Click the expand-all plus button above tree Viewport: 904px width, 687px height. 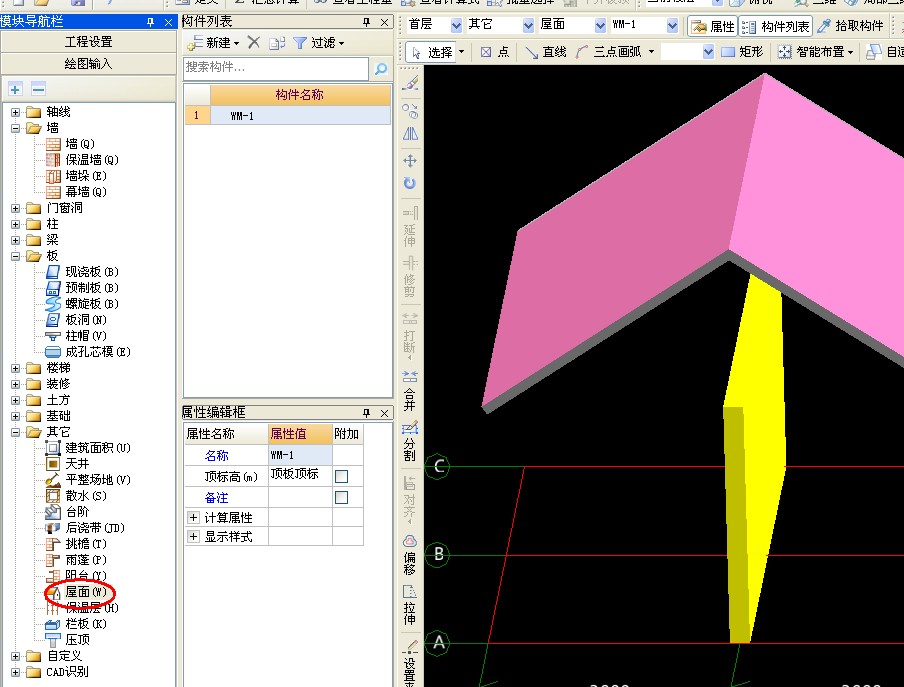tap(16, 89)
